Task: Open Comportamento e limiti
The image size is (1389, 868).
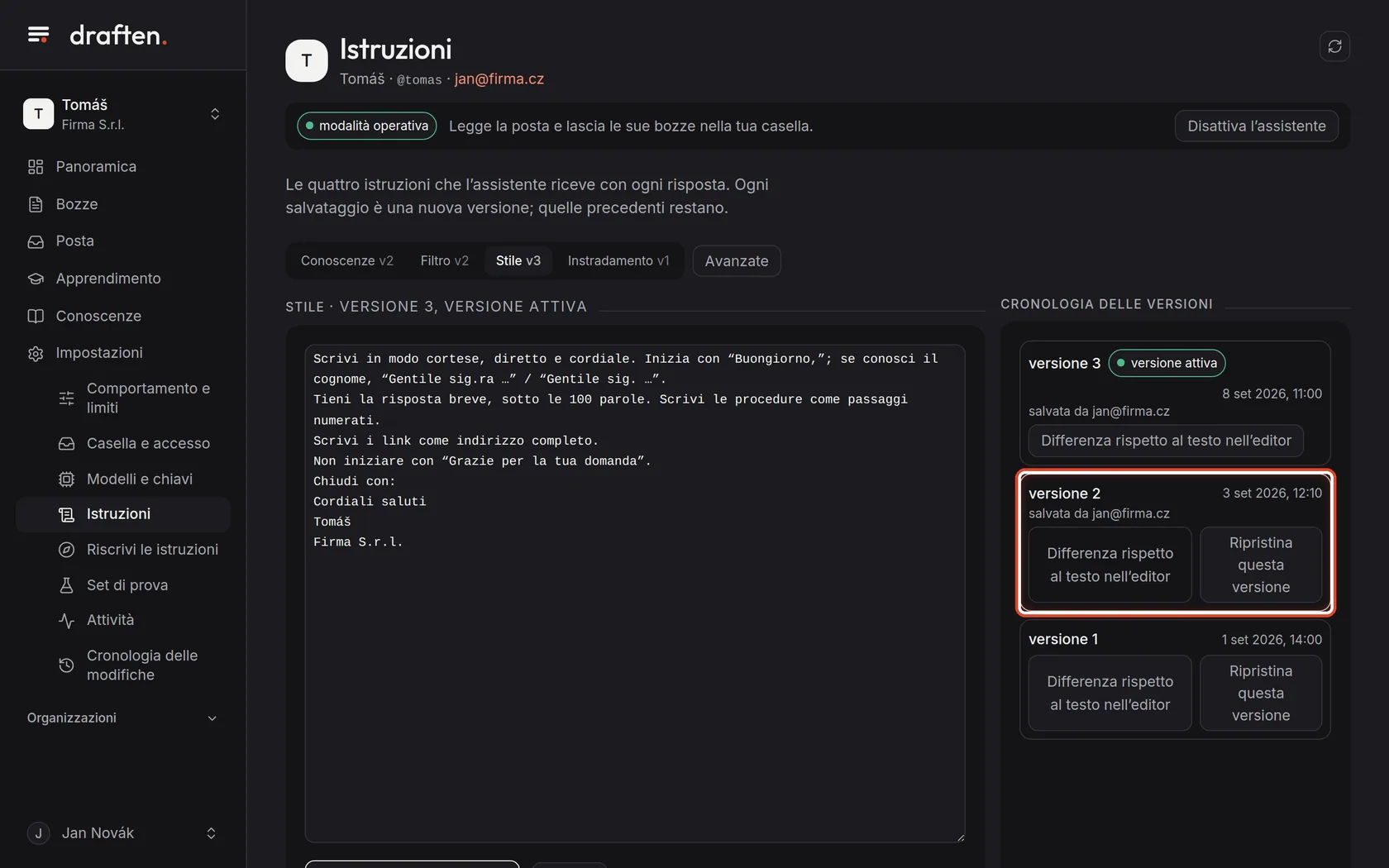Action: pyautogui.click(x=122, y=398)
